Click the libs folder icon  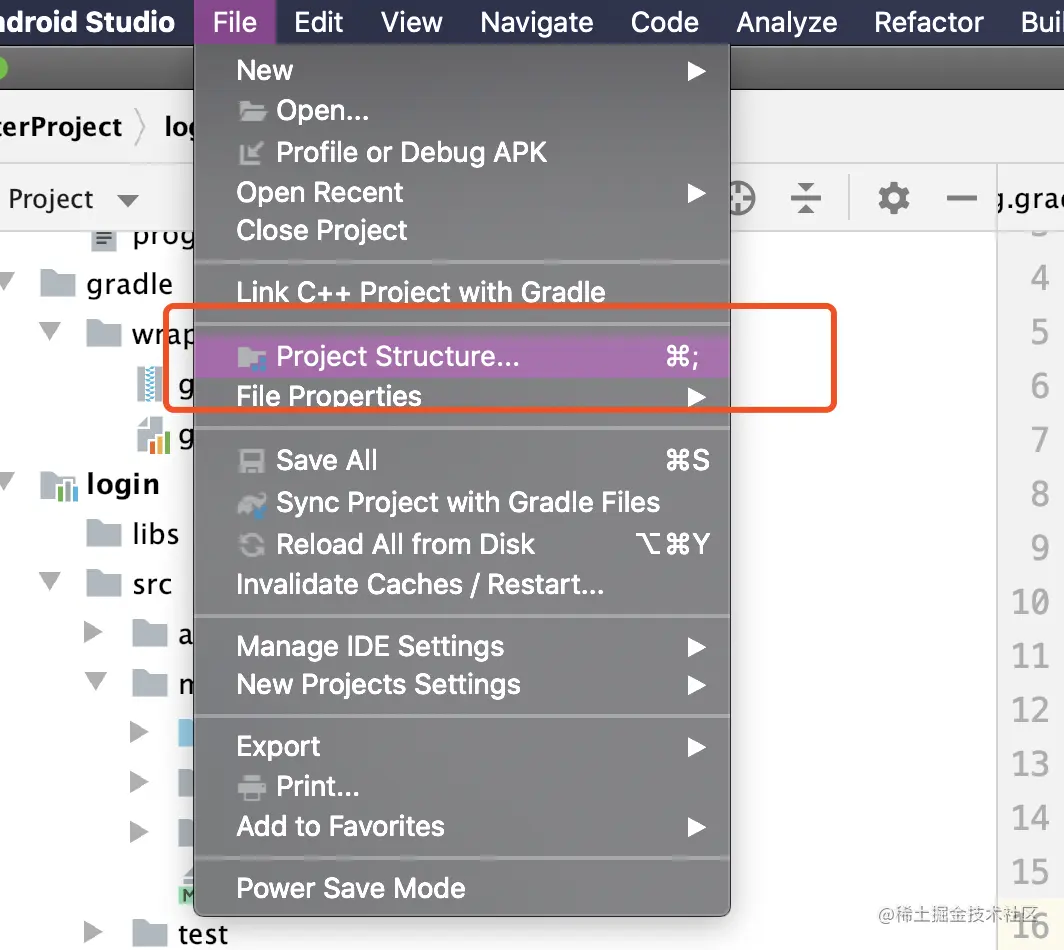point(104,534)
